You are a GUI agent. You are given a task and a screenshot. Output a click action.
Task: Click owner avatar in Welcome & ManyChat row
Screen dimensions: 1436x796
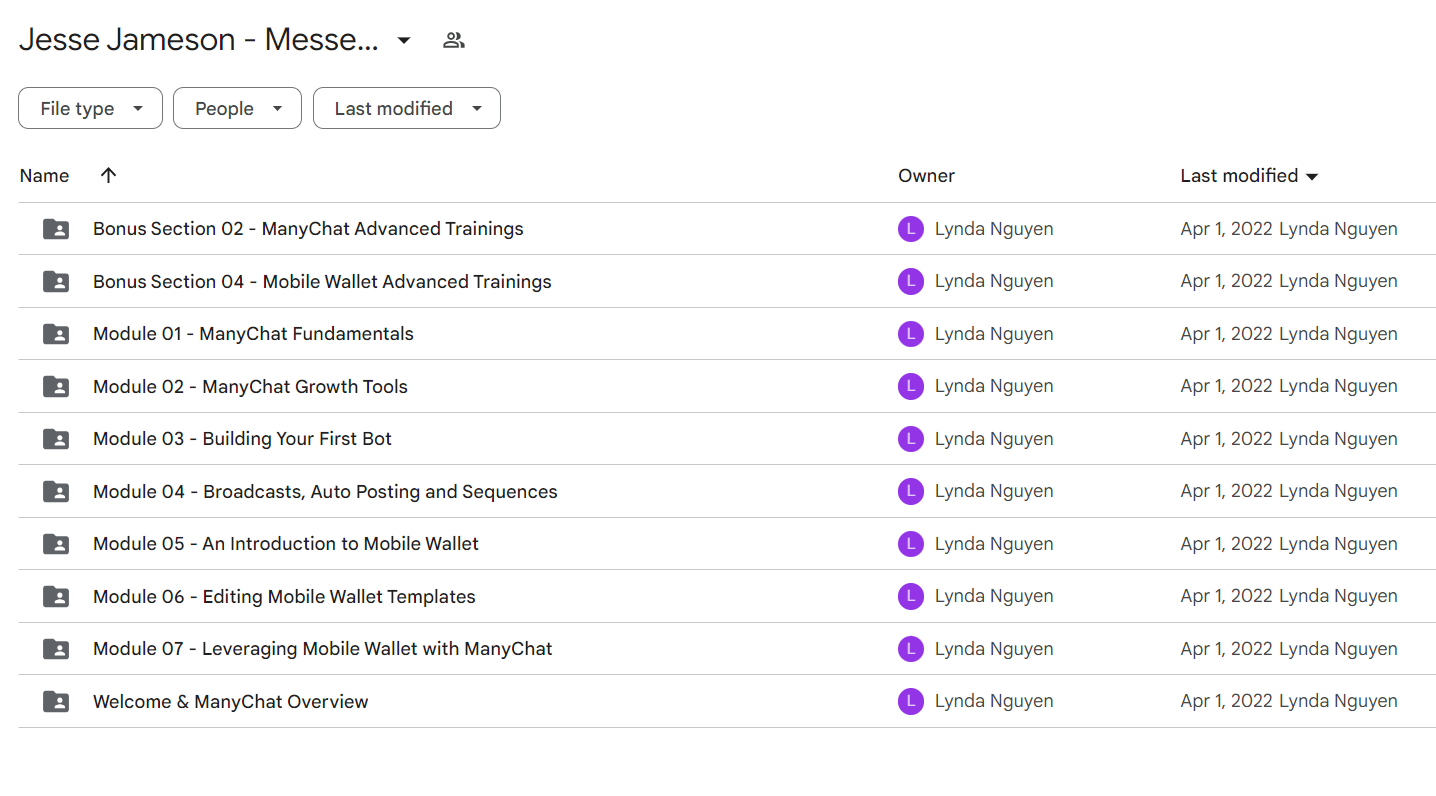point(911,702)
